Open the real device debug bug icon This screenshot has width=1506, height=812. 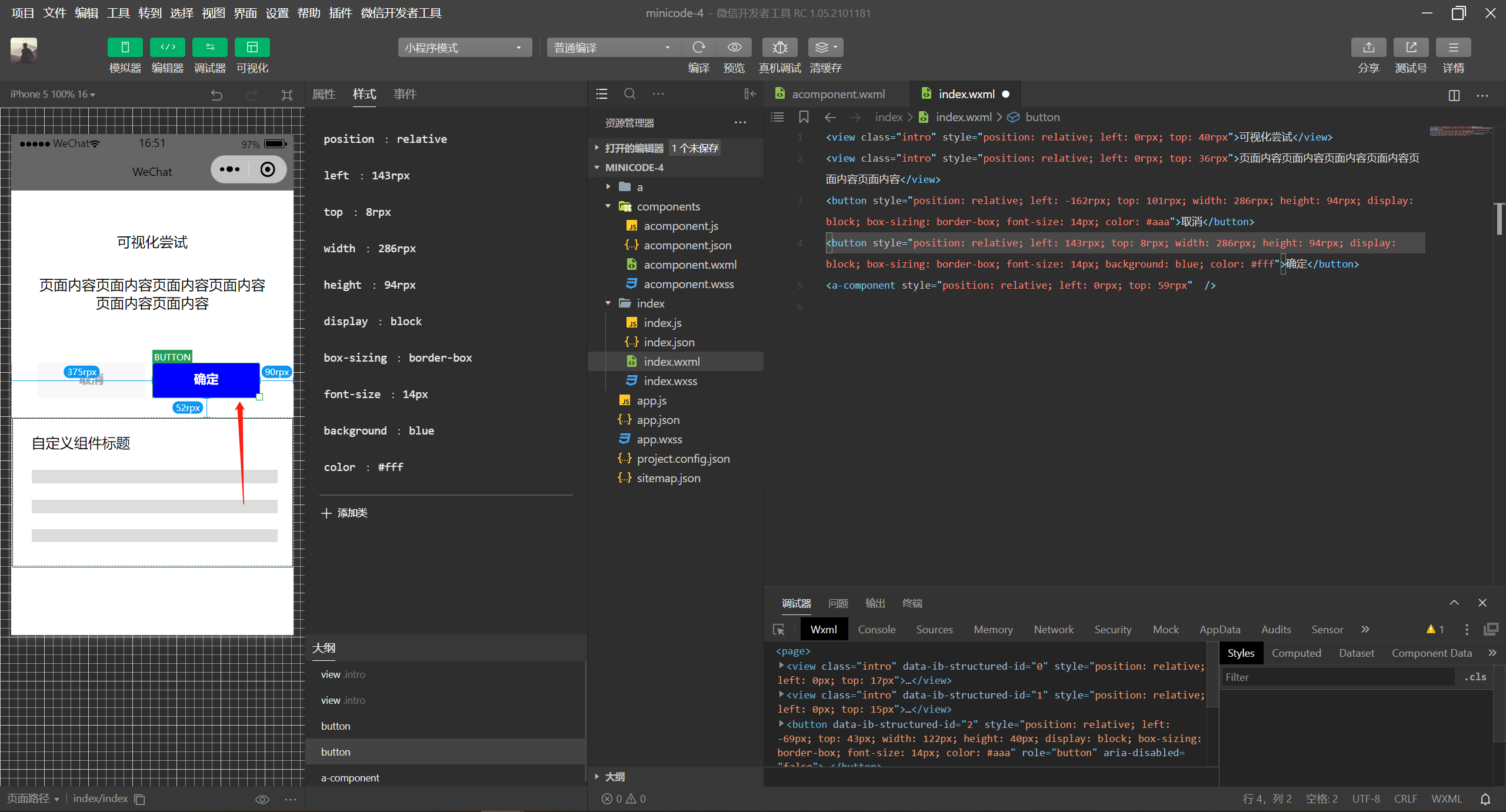780,47
